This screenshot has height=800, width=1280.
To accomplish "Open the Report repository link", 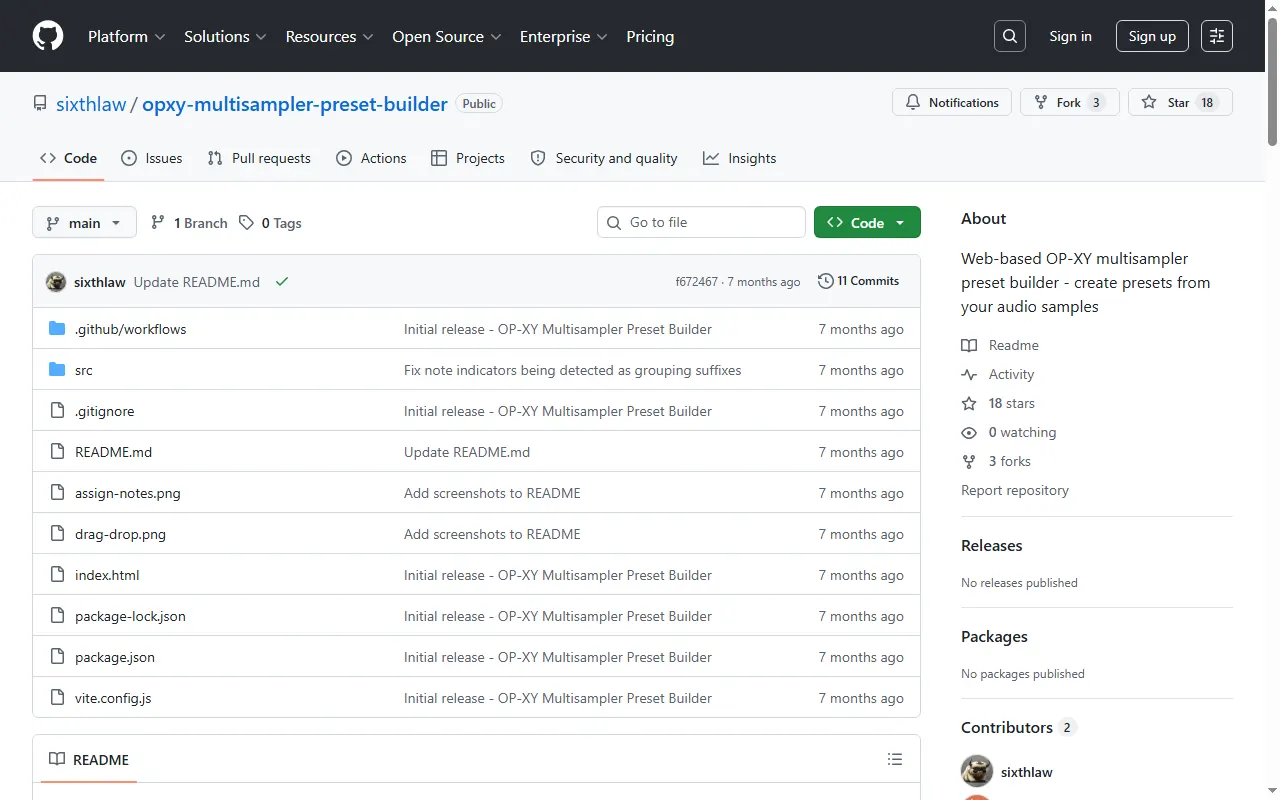I will click(1015, 490).
